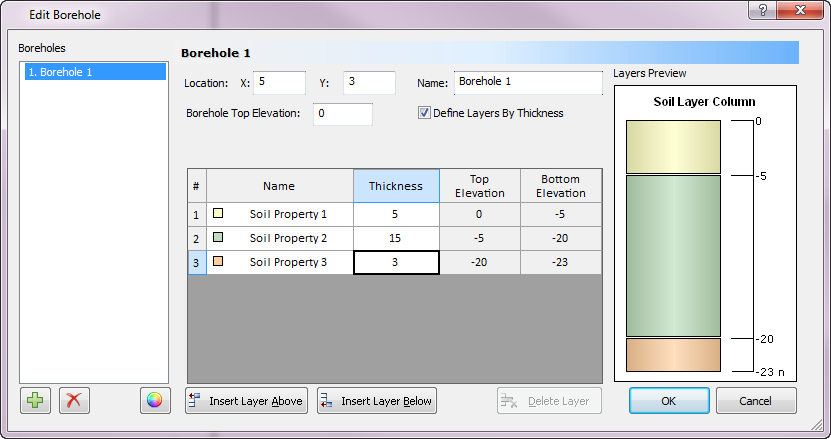Click green layer in Soil Layer Column preview
831x439 pixels.
pos(674,256)
